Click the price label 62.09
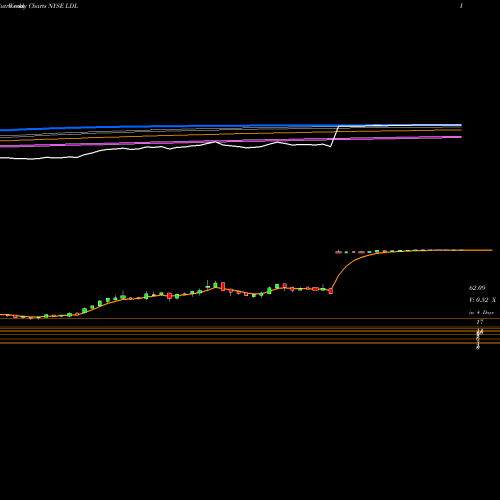The image size is (500, 500). (x=477, y=288)
